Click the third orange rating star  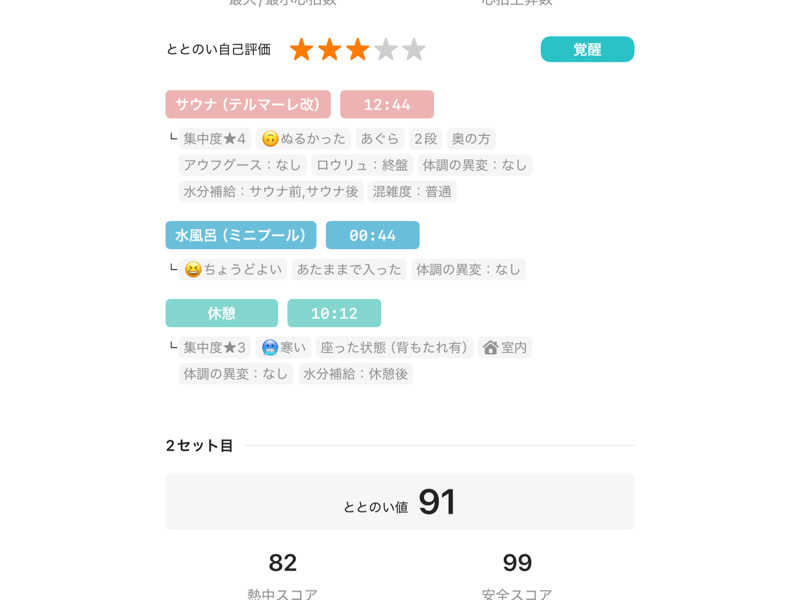(x=357, y=50)
